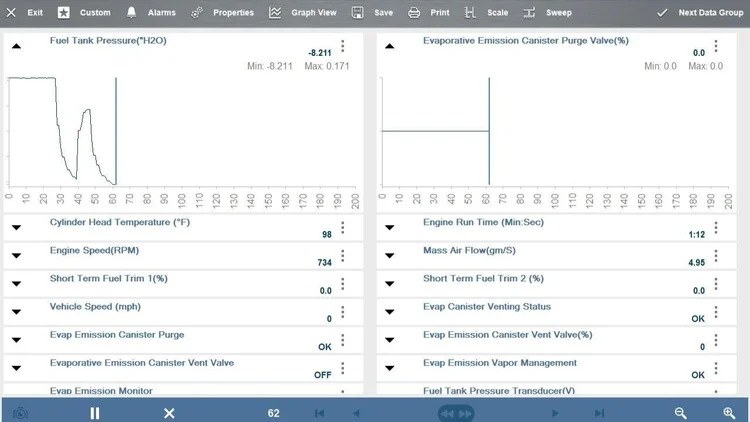Pause the live data recording
Image resolution: width=750 pixels, height=422 pixels.
click(x=95, y=413)
